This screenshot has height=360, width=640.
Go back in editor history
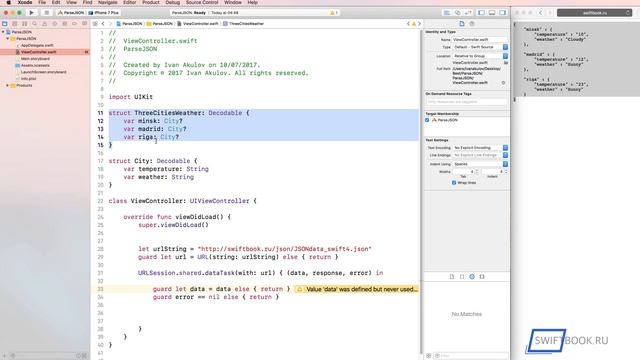click(x=103, y=24)
